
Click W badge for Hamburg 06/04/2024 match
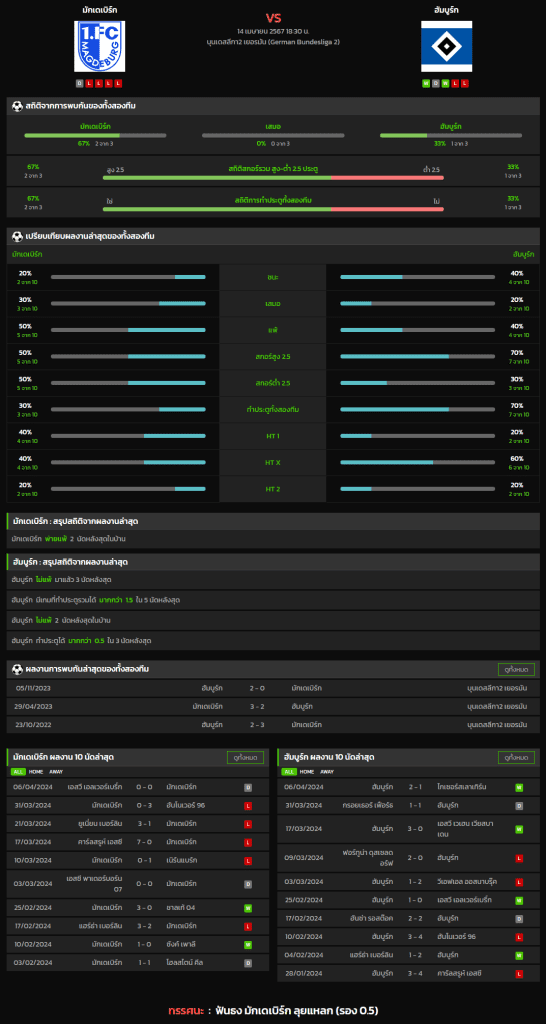tap(519, 788)
